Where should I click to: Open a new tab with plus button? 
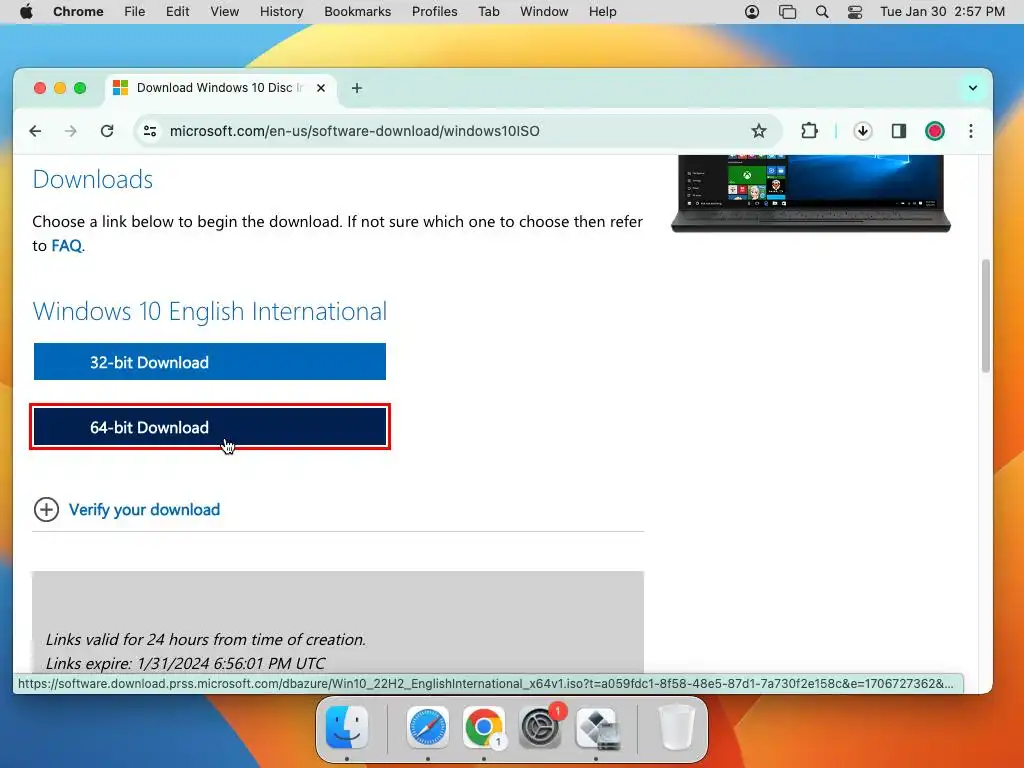[357, 88]
